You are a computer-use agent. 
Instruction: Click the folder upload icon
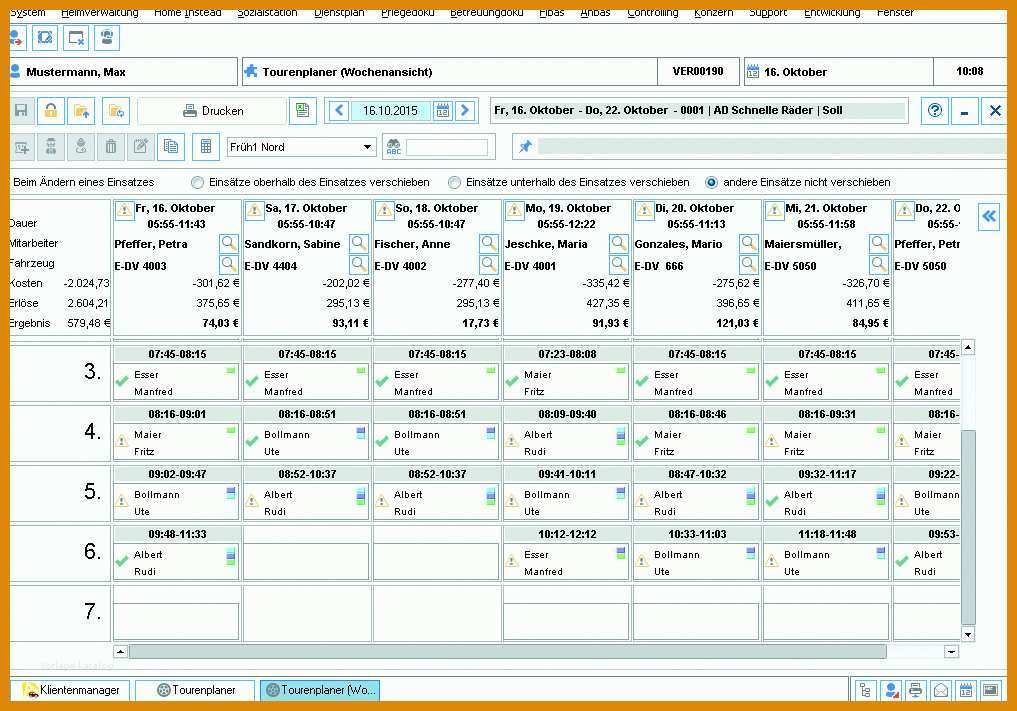(82, 111)
